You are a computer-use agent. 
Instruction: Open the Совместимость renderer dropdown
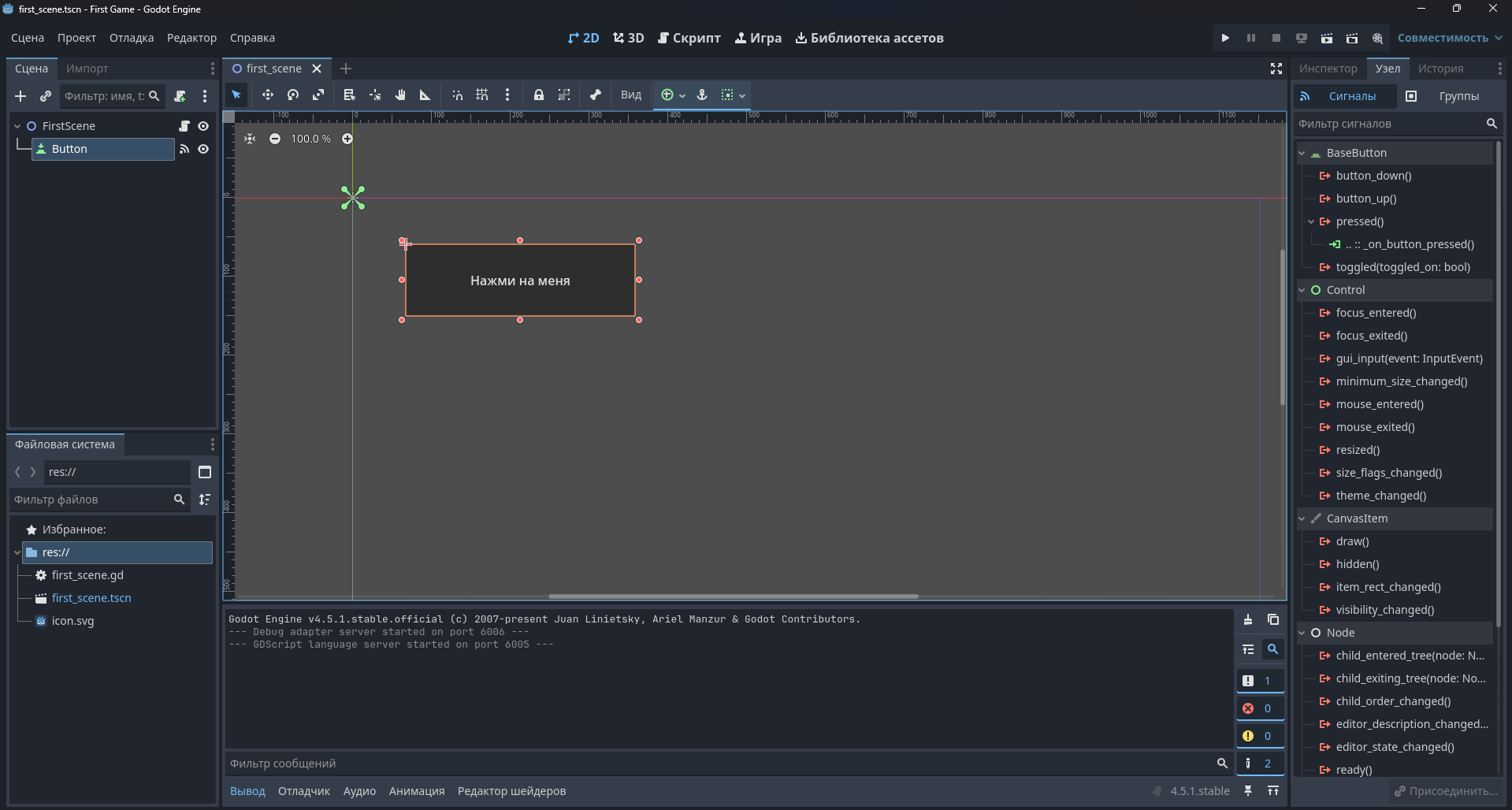(x=1449, y=38)
